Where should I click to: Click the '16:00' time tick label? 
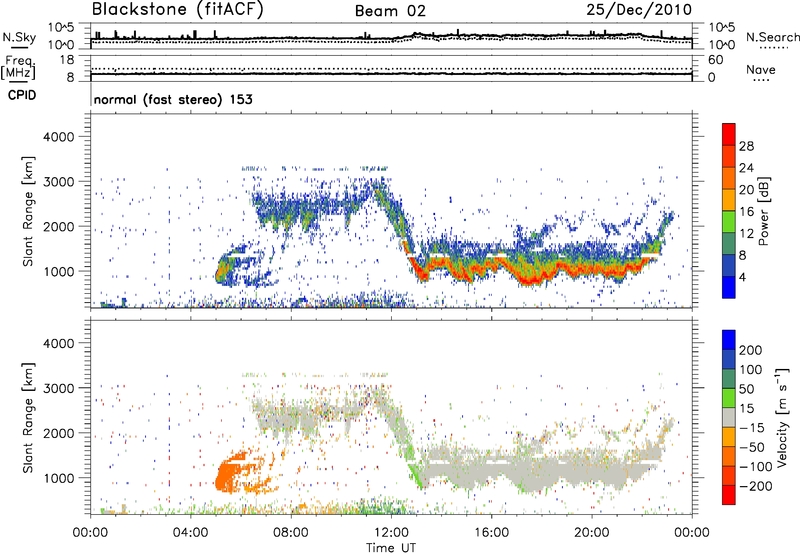491,533
